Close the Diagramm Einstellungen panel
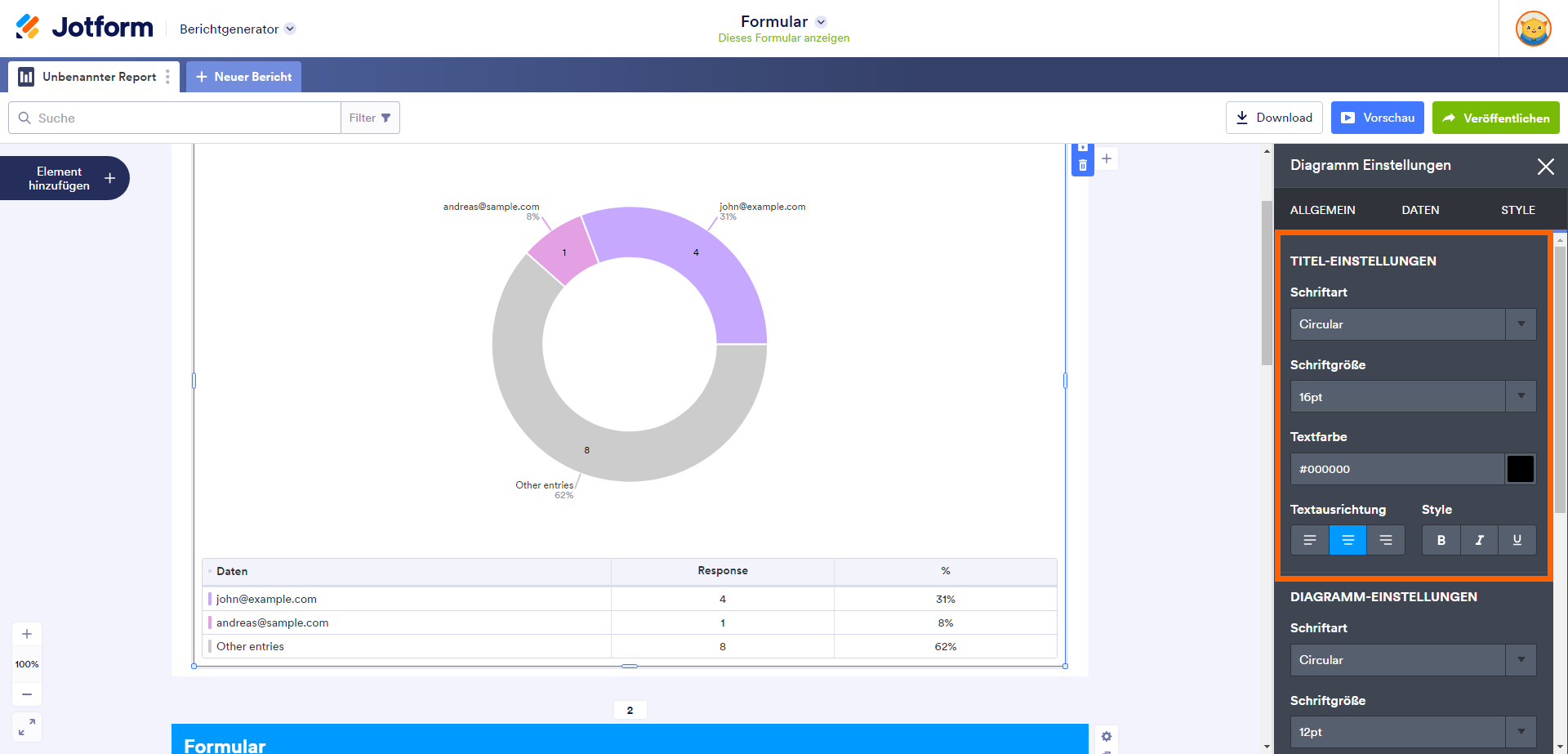 tap(1545, 167)
